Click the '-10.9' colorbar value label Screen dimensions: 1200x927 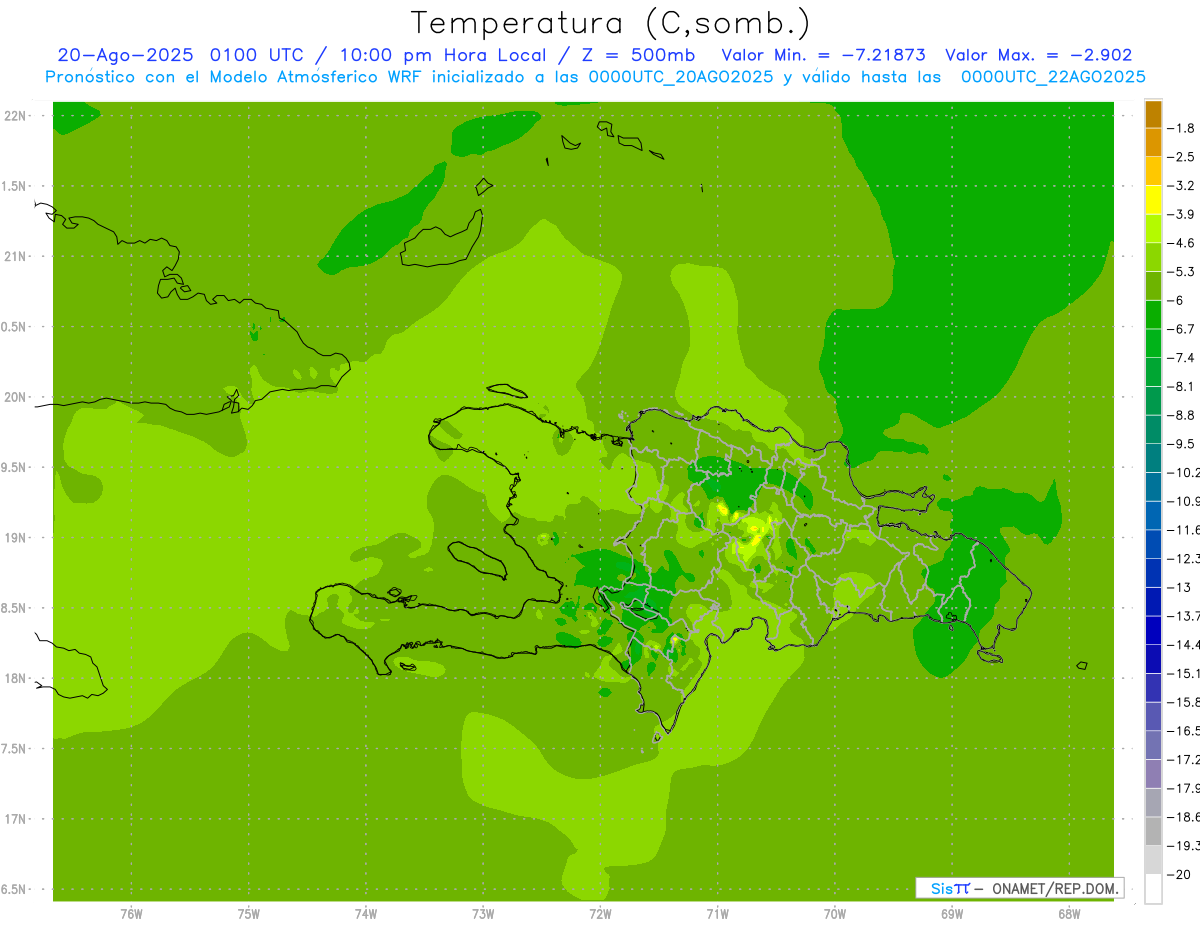point(1184,501)
